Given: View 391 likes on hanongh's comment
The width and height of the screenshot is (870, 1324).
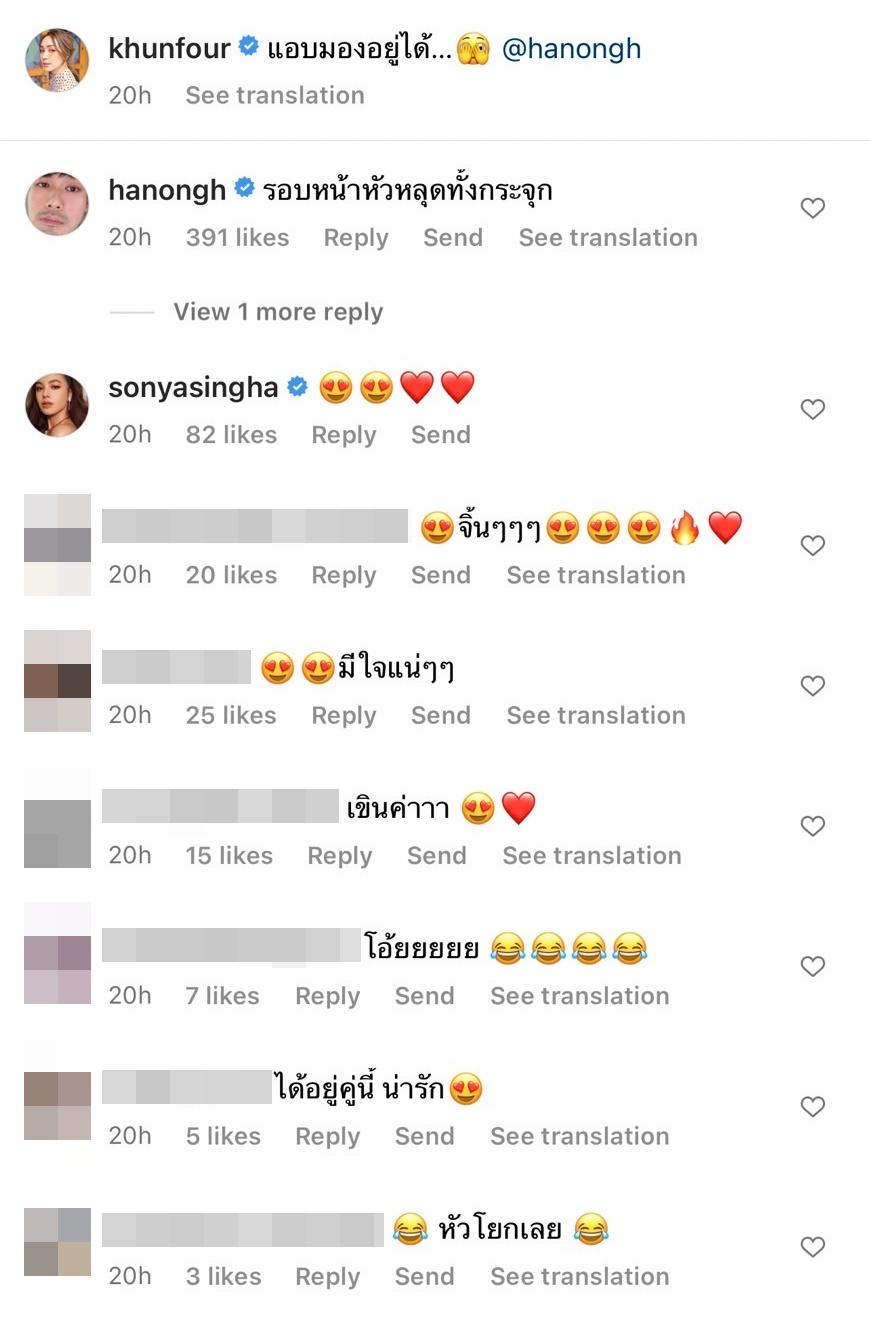Looking at the screenshot, I should (x=237, y=238).
